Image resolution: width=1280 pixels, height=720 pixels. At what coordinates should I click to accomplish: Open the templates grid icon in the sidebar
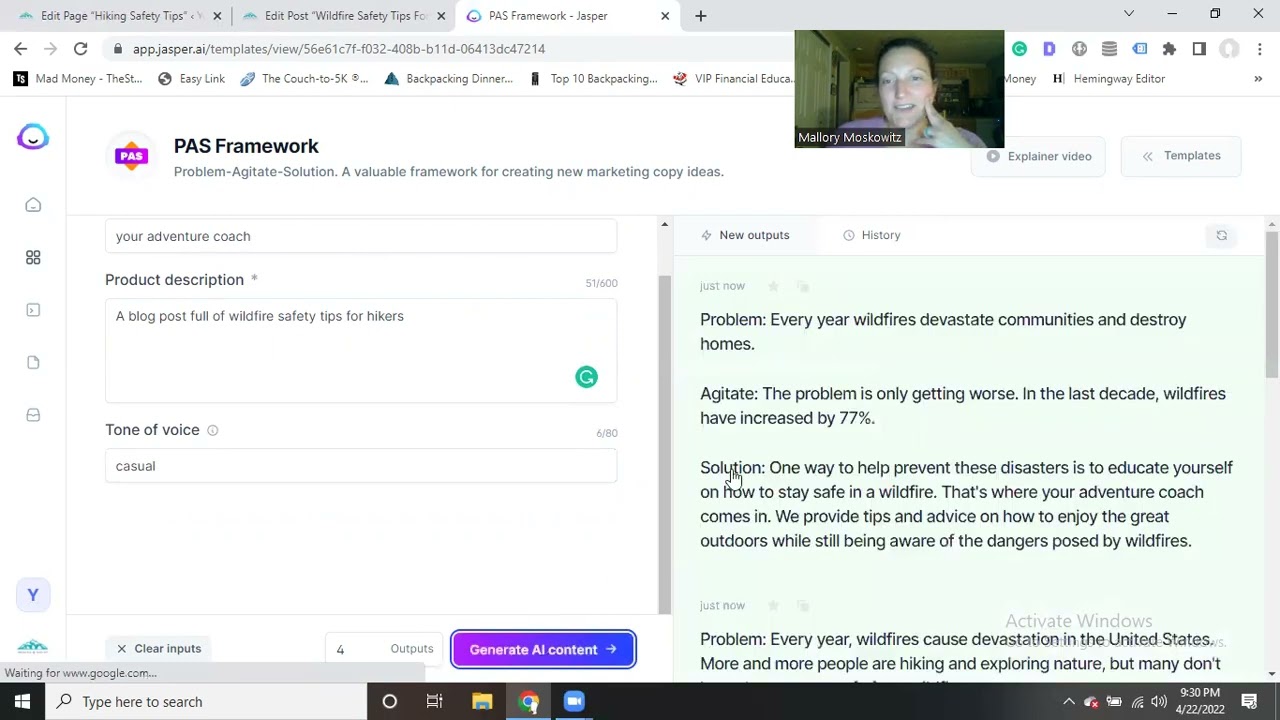coord(33,257)
